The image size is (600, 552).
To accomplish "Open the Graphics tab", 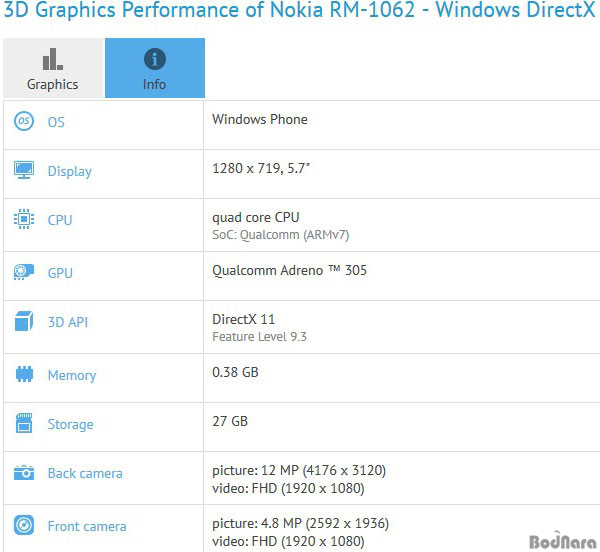I will pos(54,68).
